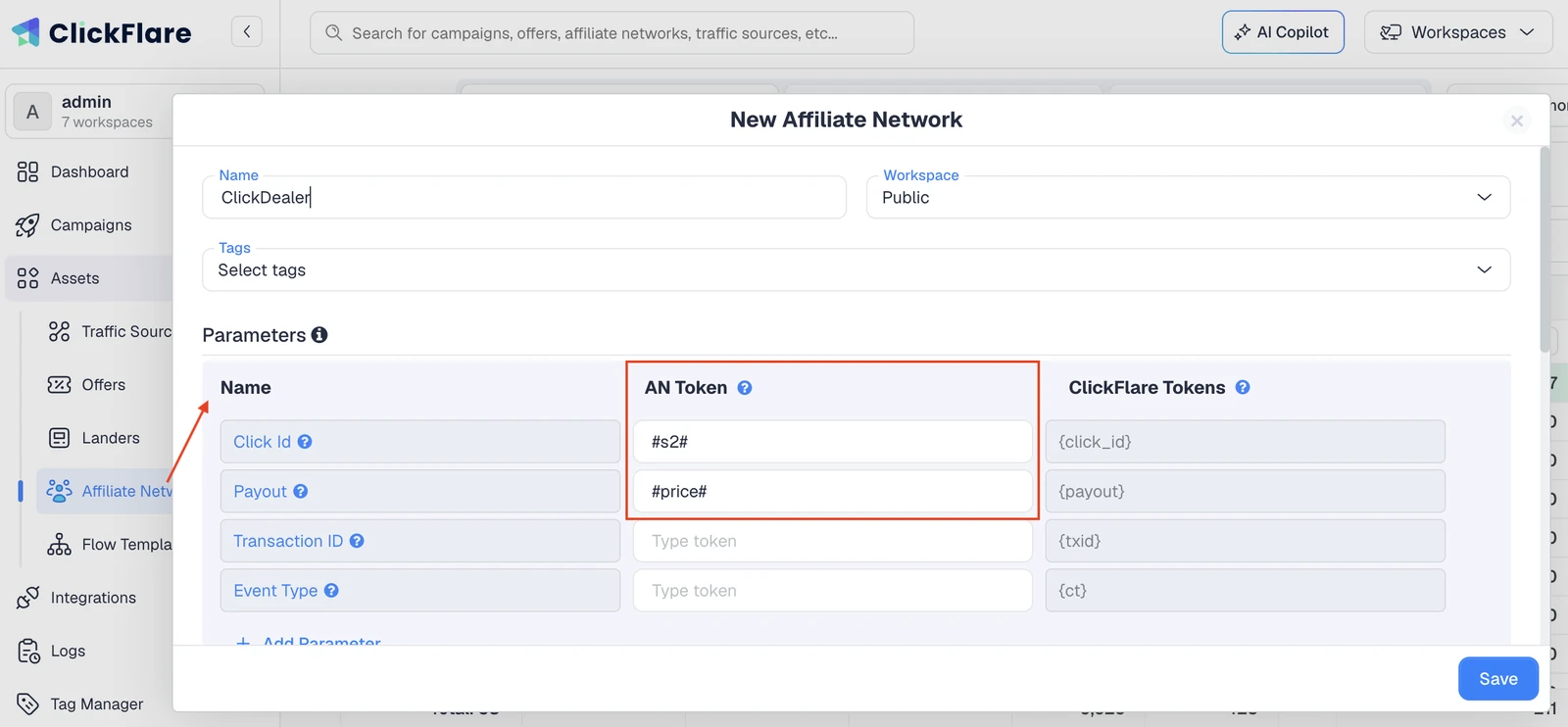Viewport: 1568px width, 727px height.
Task: Open the Workspaces dropdown in header
Action: [1458, 32]
